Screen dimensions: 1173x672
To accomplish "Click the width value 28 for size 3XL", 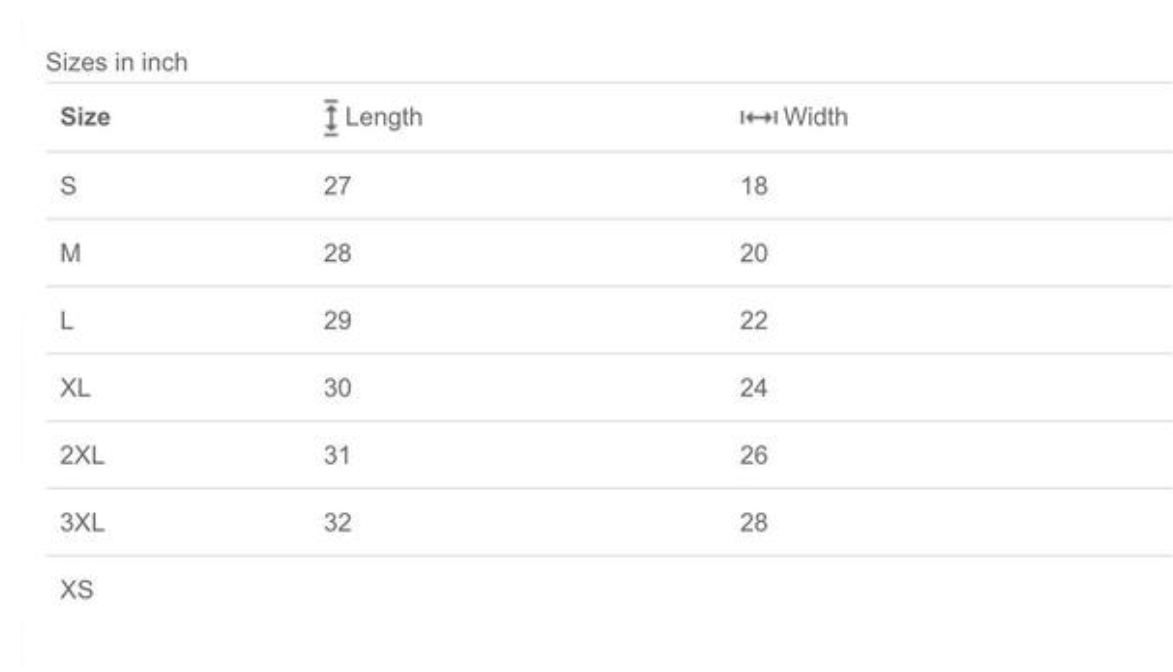I will point(754,523).
